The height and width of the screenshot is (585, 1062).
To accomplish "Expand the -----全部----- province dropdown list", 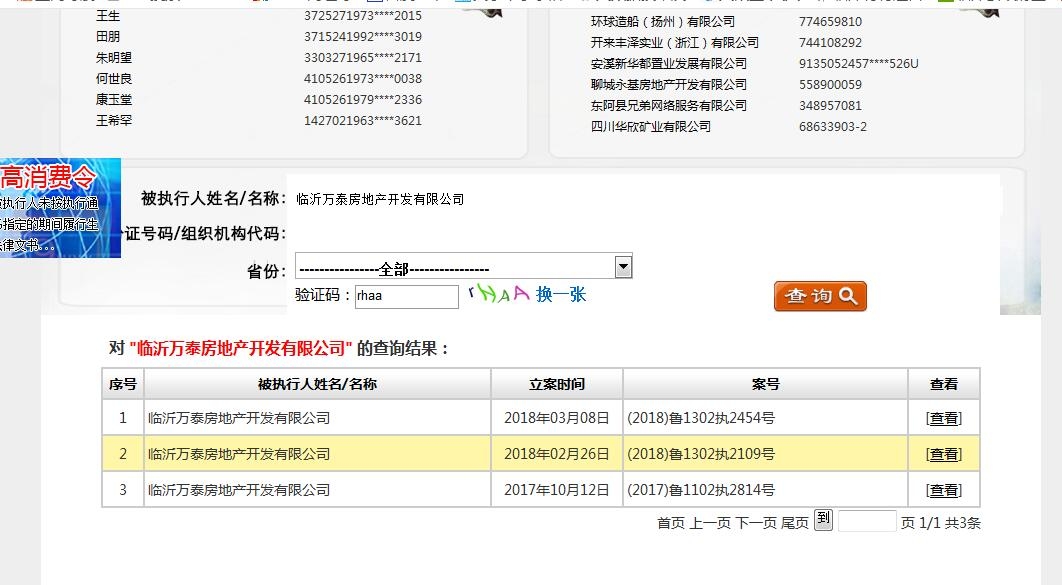I will (x=460, y=265).
